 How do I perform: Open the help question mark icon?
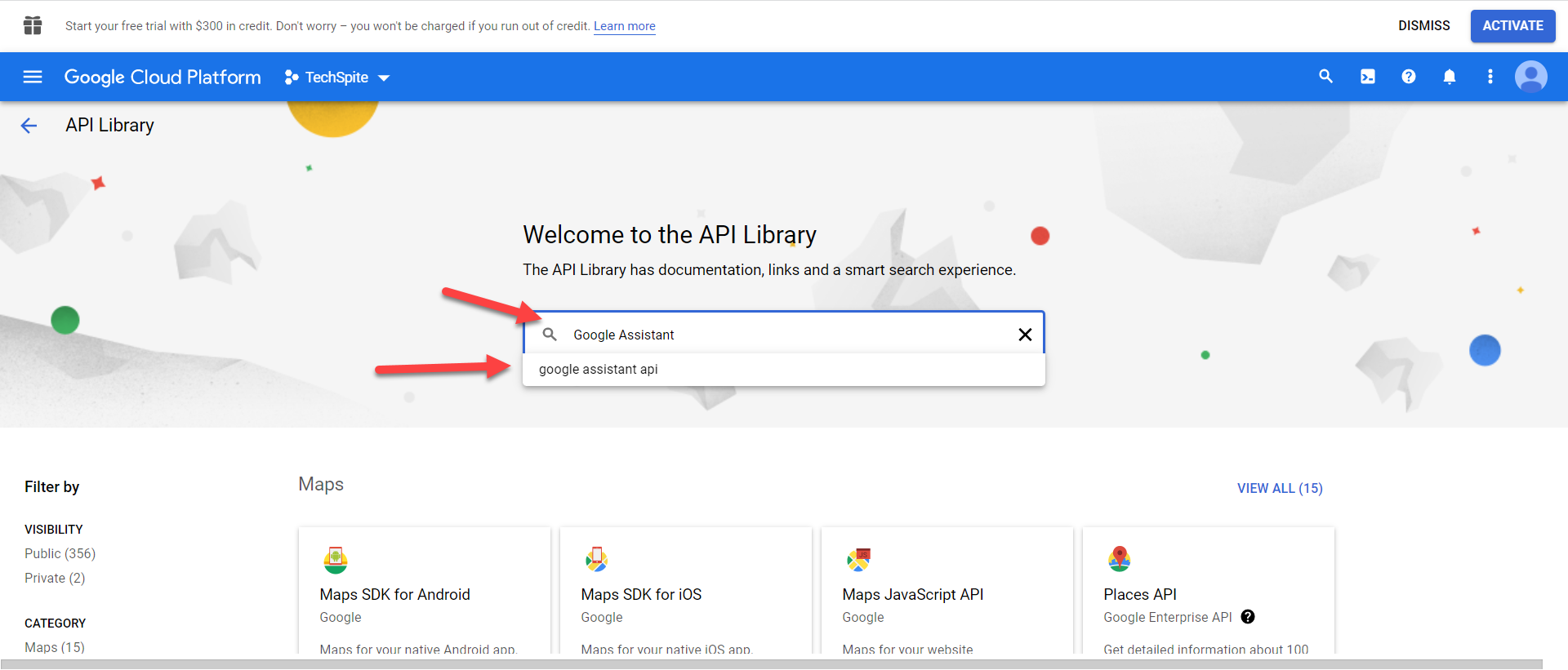coord(1408,77)
